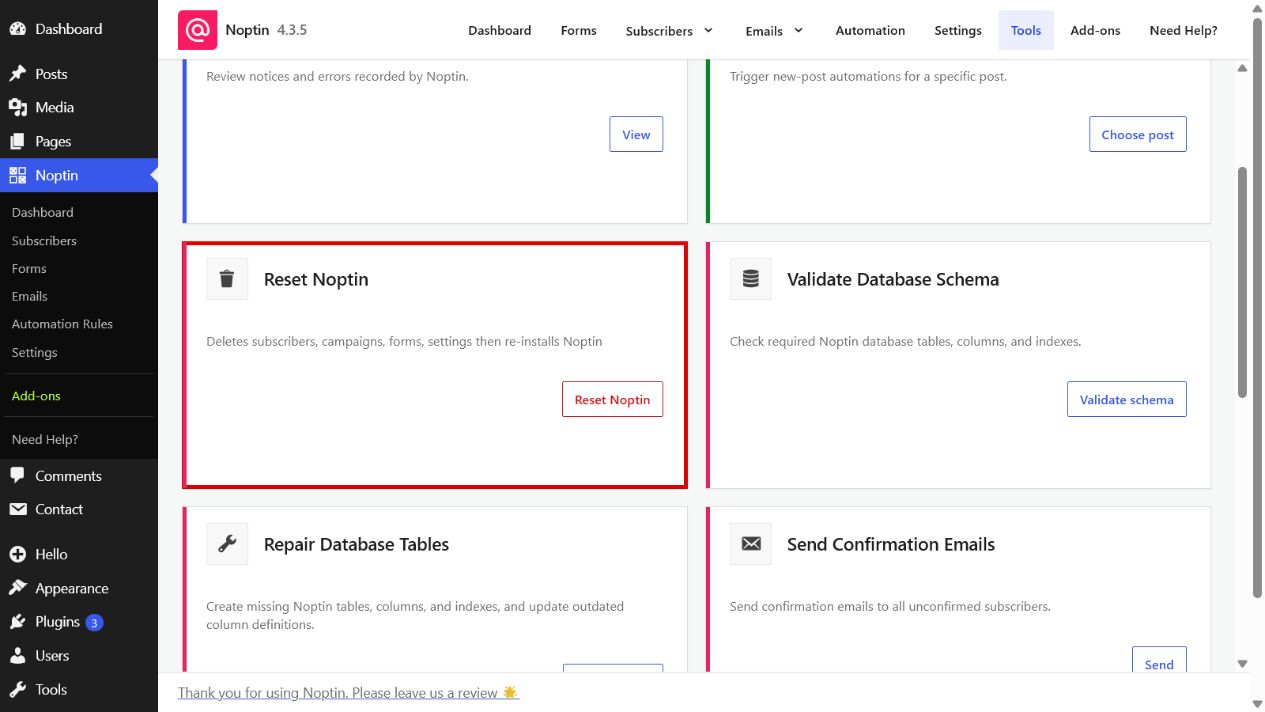This screenshot has height=712, width=1265.
Task: Click the plus icon beside Hello
Action: pos(18,554)
